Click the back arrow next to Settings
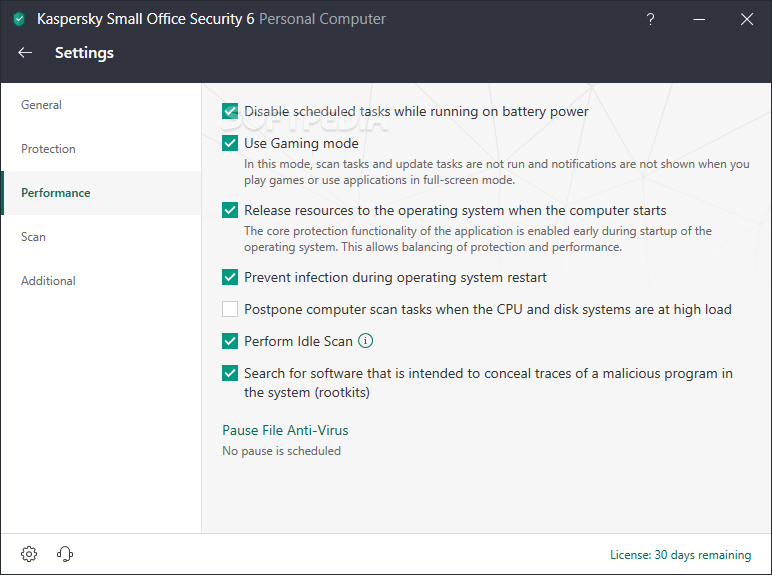The image size is (772, 575). [25, 53]
